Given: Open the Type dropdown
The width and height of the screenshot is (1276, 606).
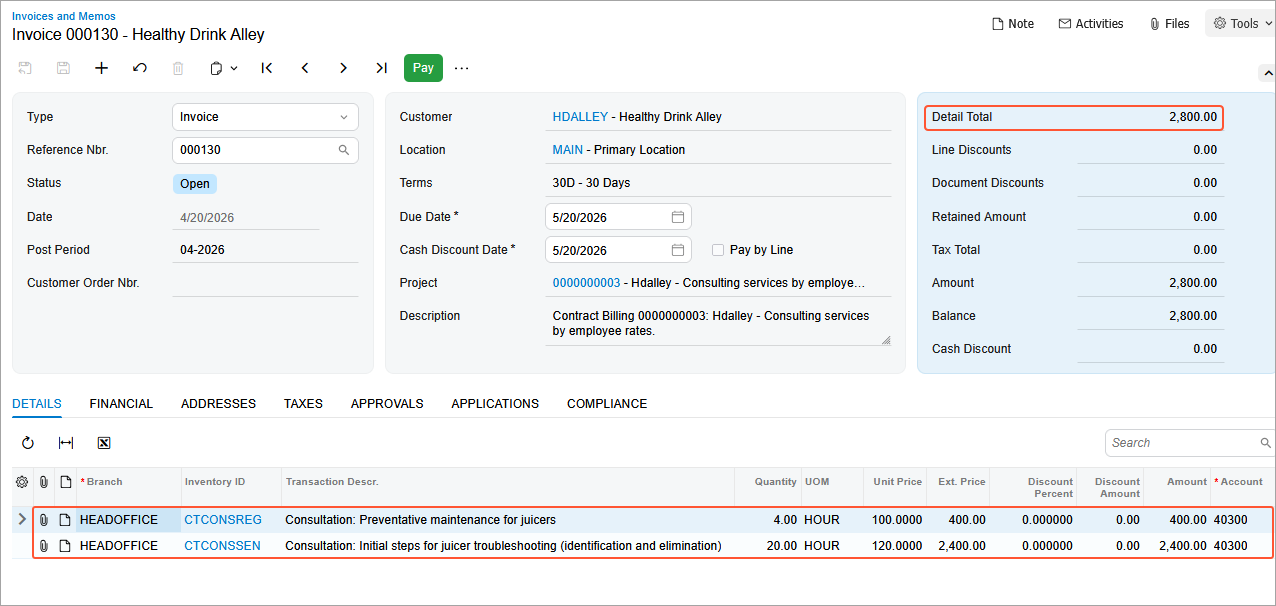Looking at the screenshot, I should point(345,117).
